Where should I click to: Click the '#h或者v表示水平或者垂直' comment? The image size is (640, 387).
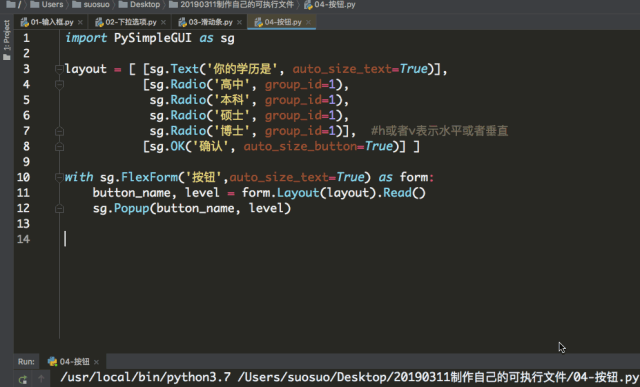click(x=440, y=131)
